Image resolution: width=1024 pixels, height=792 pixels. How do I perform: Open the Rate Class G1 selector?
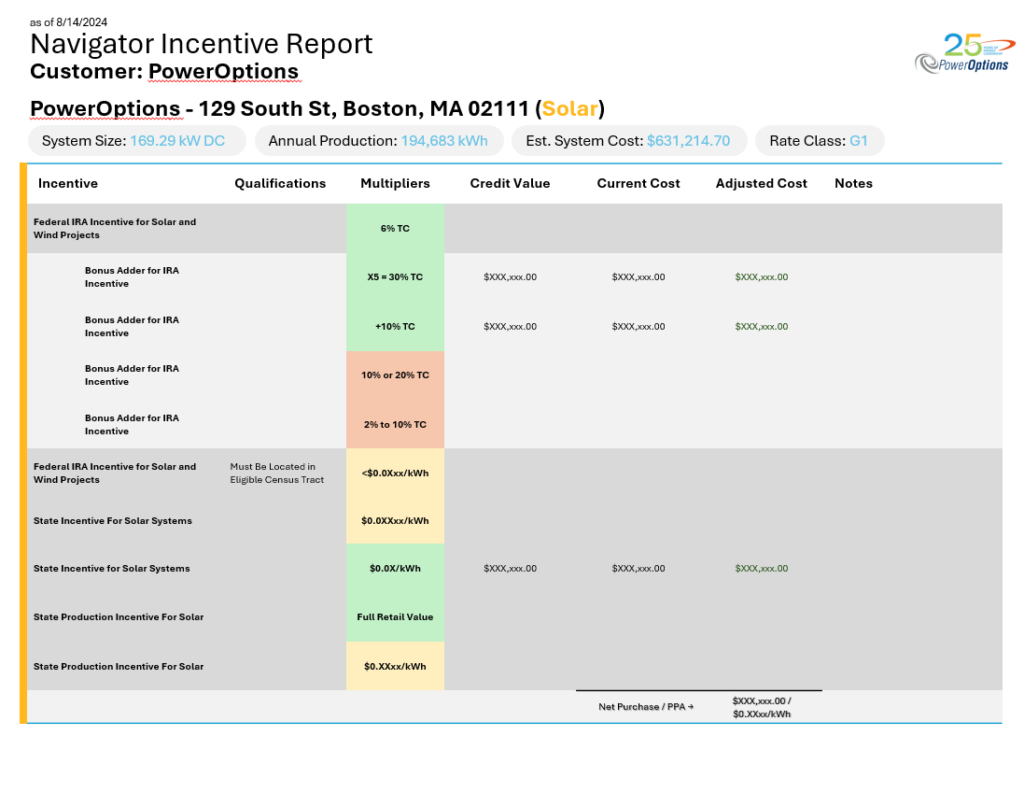click(x=820, y=141)
